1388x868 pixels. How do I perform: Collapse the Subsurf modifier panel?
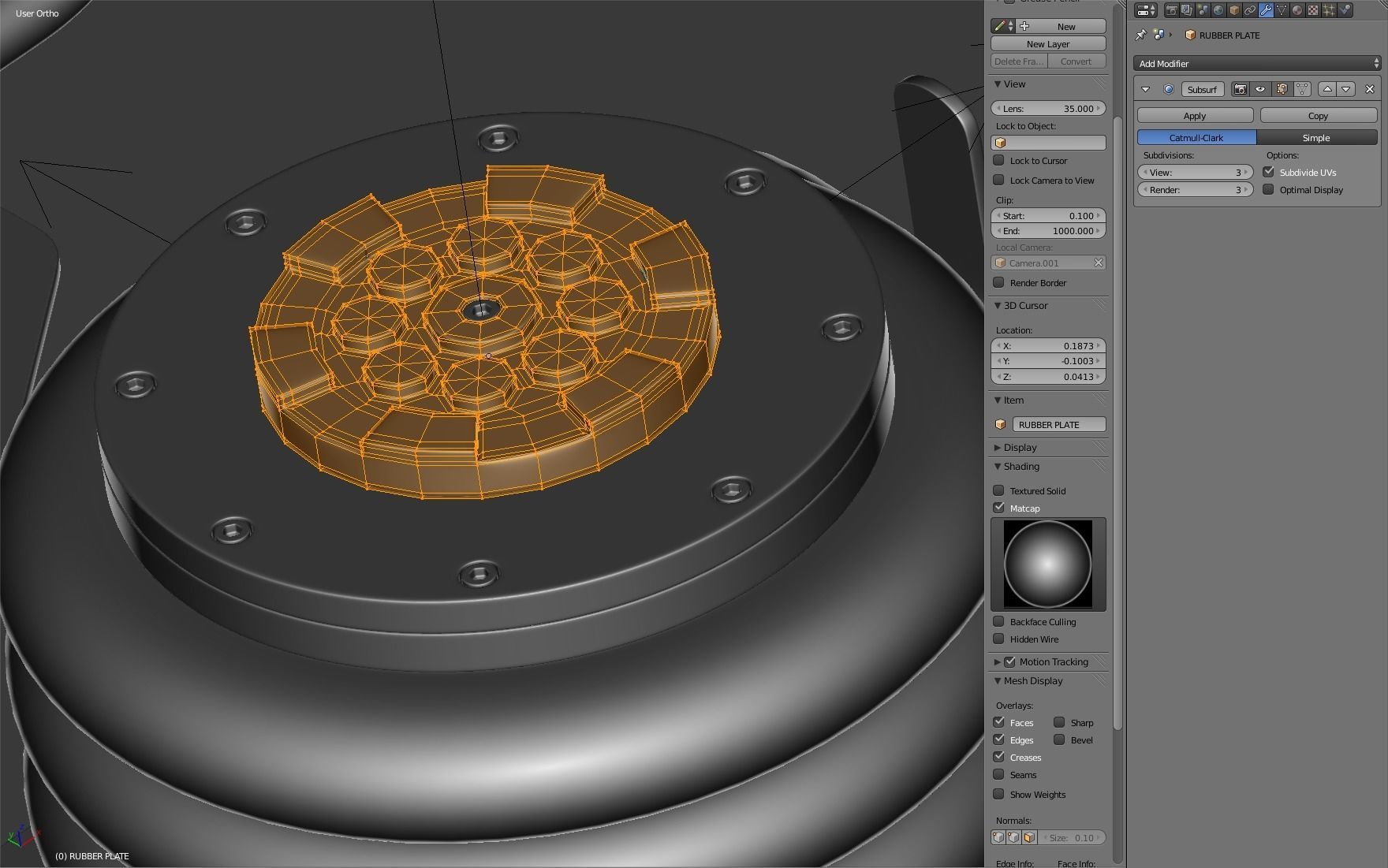1146,89
